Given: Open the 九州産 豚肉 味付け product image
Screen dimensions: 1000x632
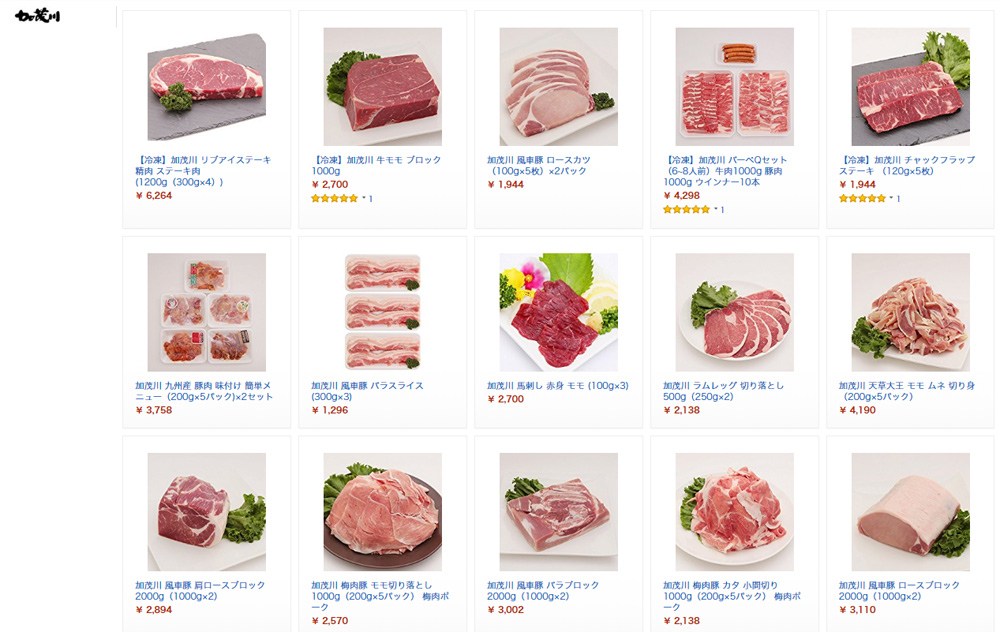Looking at the screenshot, I should click(207, 312).
